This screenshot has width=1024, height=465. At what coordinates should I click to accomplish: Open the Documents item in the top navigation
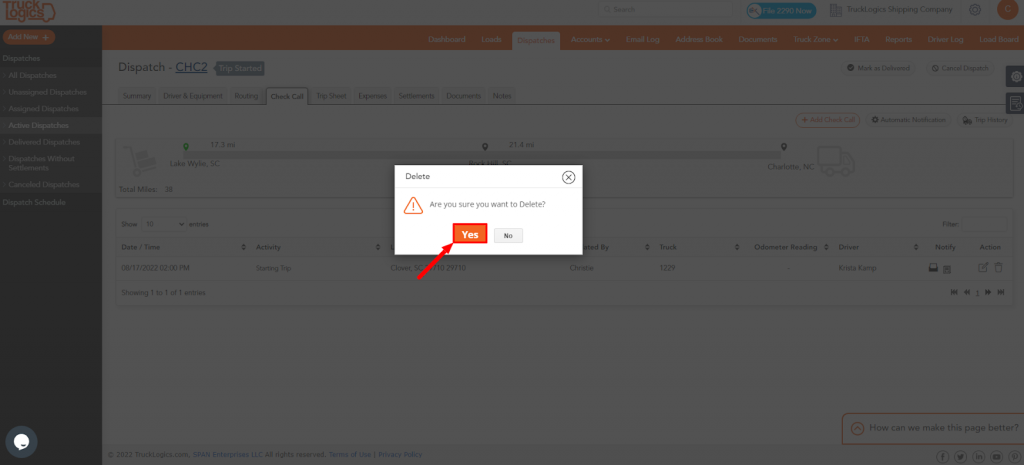coord(758,39)
